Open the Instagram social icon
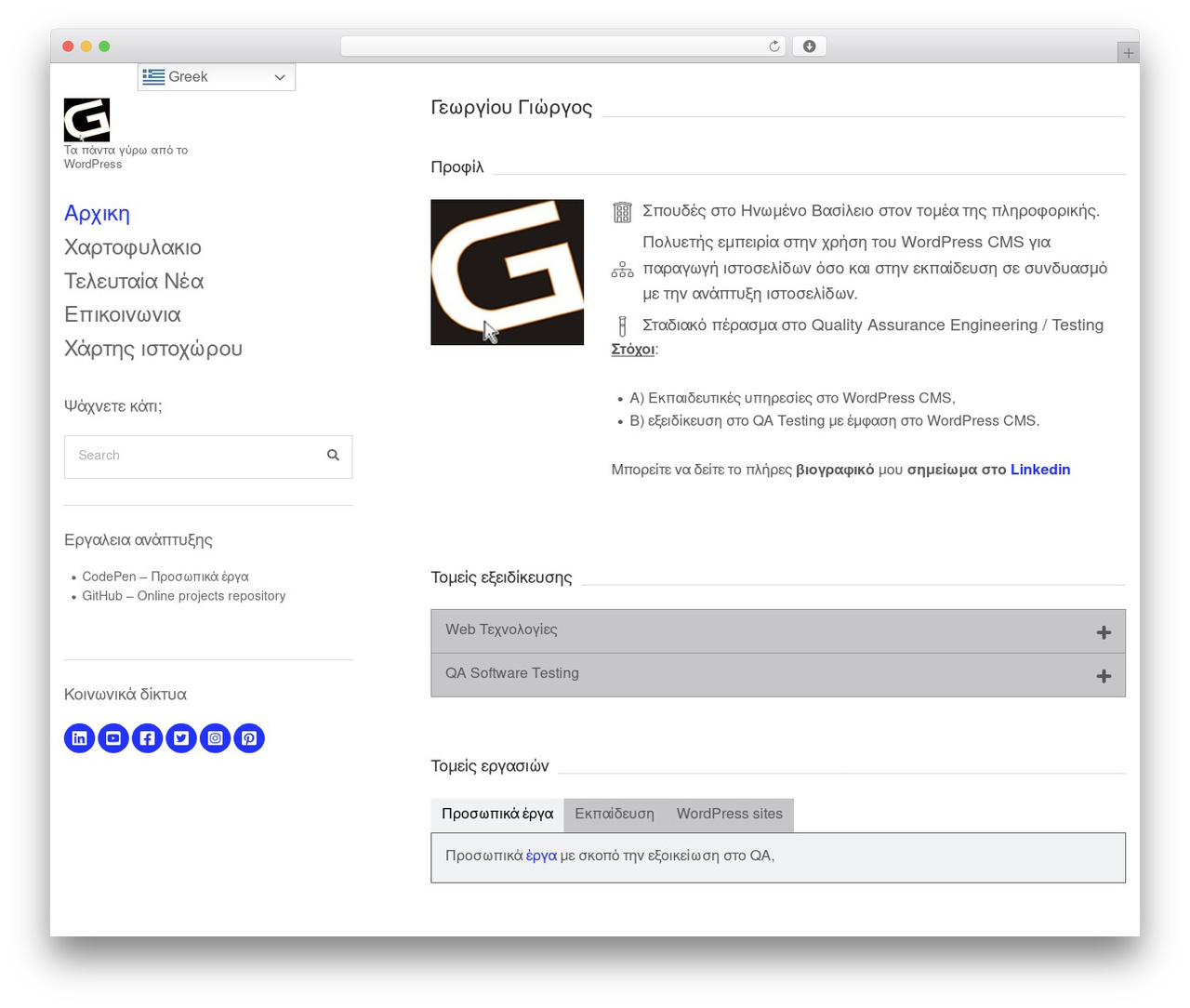Viewport: 1190px width, 1008px height. coord(216,738)
